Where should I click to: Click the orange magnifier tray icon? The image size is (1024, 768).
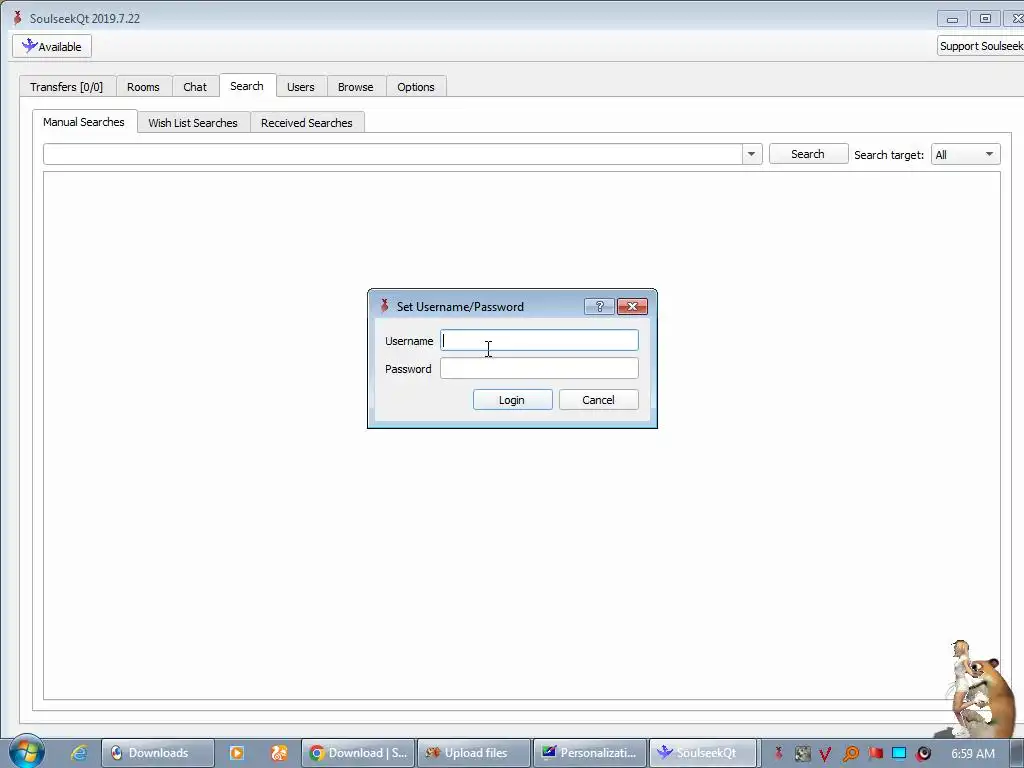coord(850,754)
